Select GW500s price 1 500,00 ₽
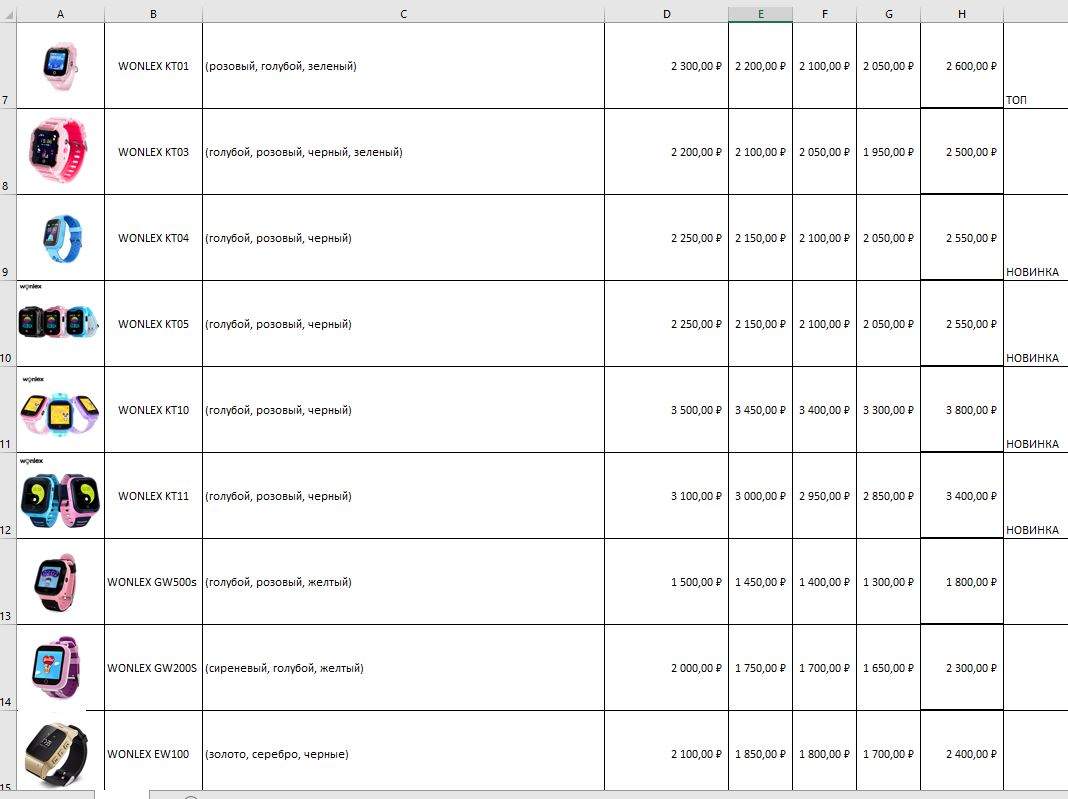 click(666, 582)
